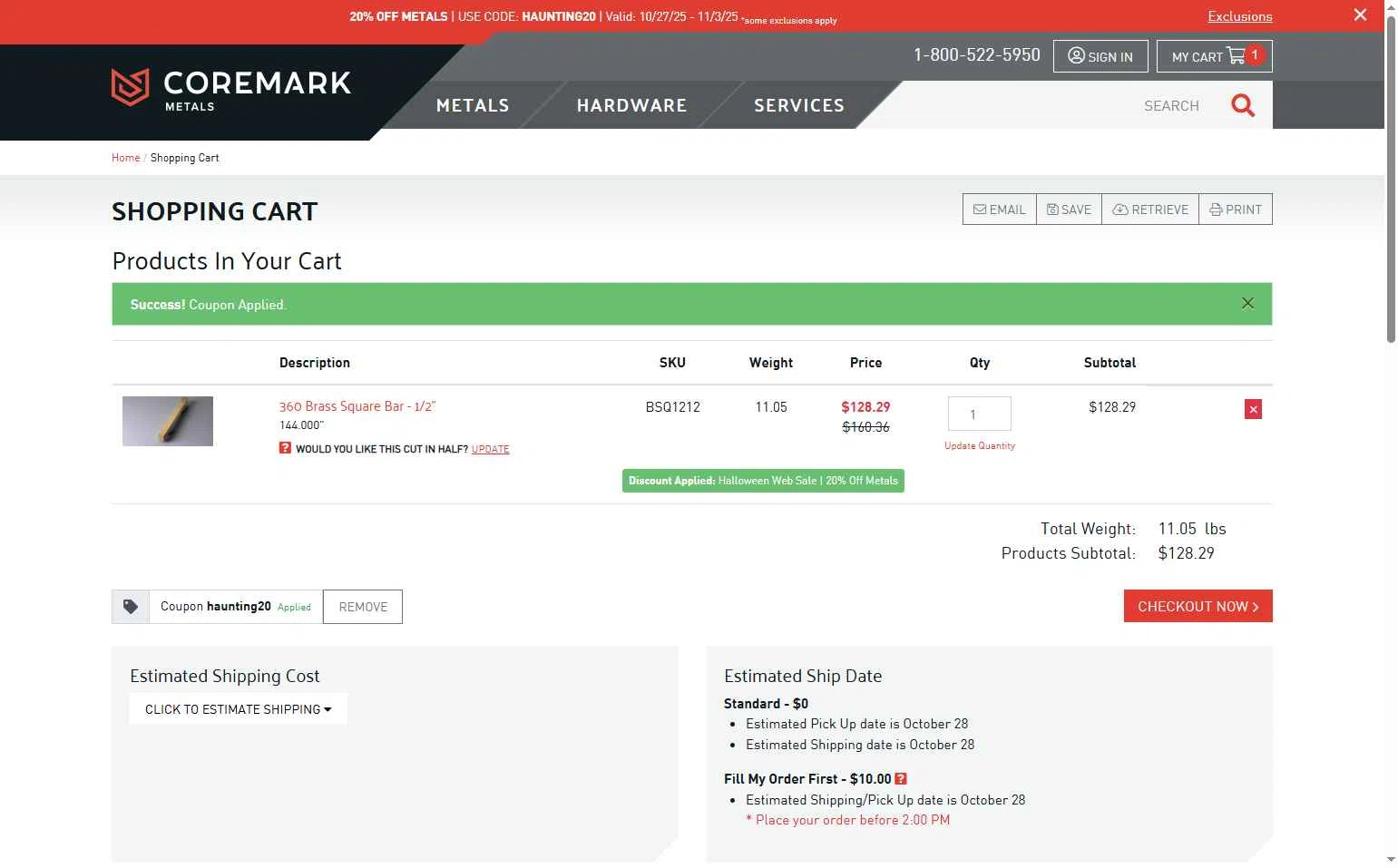
Task: Click the page vertical scrollbar
Action: tap(1391, 180)
